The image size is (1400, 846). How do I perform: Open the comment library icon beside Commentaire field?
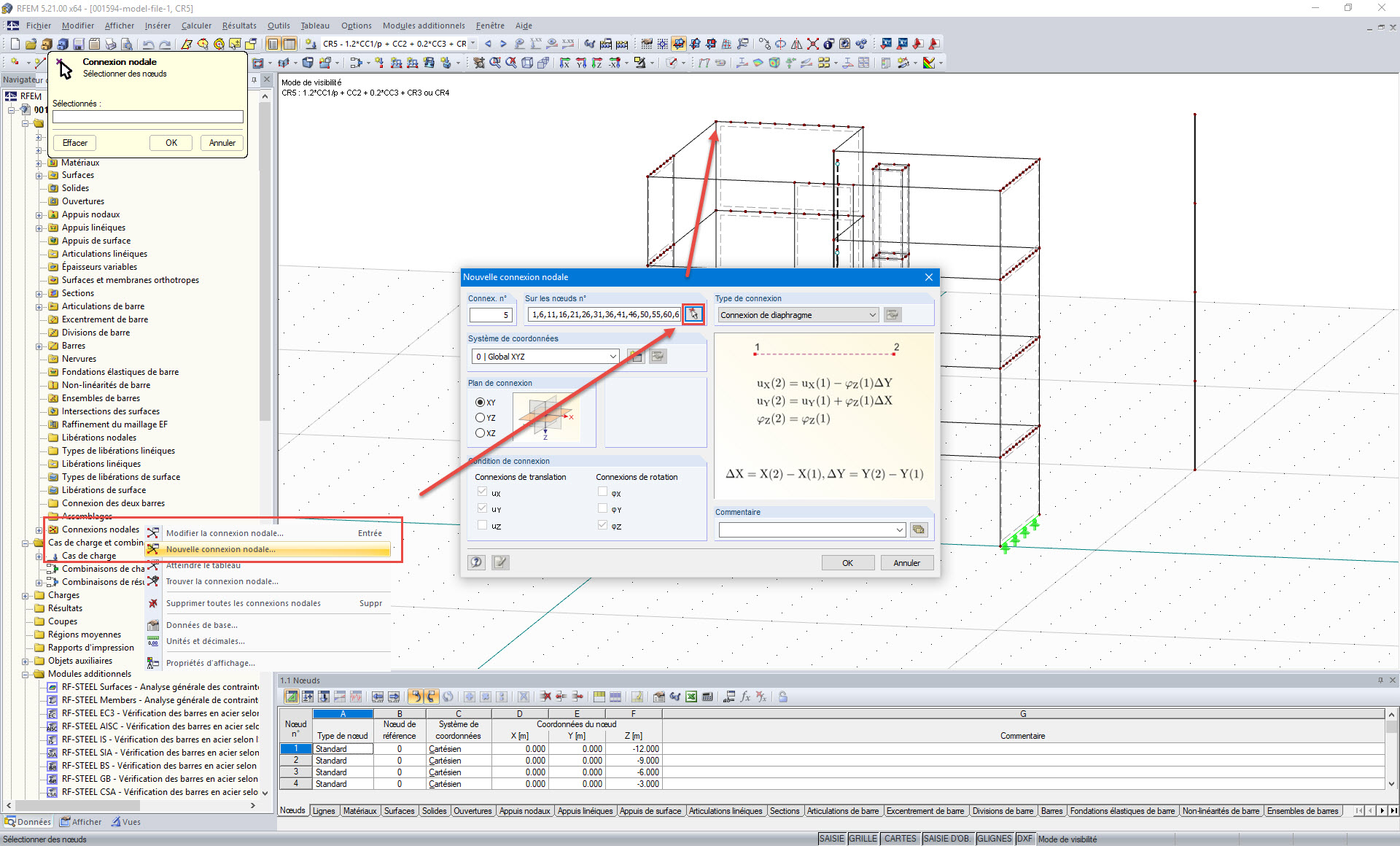(919, 529)
